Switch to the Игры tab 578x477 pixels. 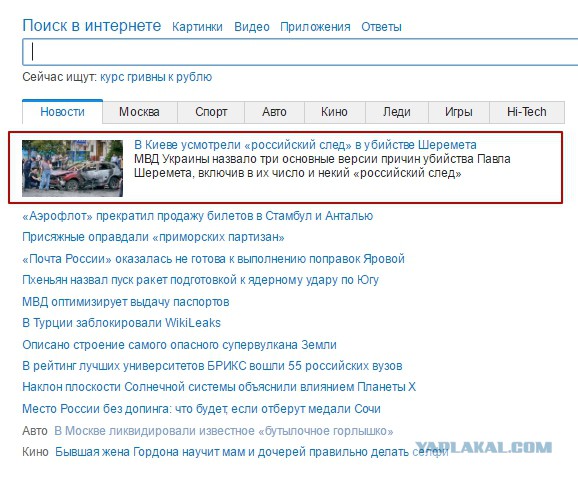point(459,112)
